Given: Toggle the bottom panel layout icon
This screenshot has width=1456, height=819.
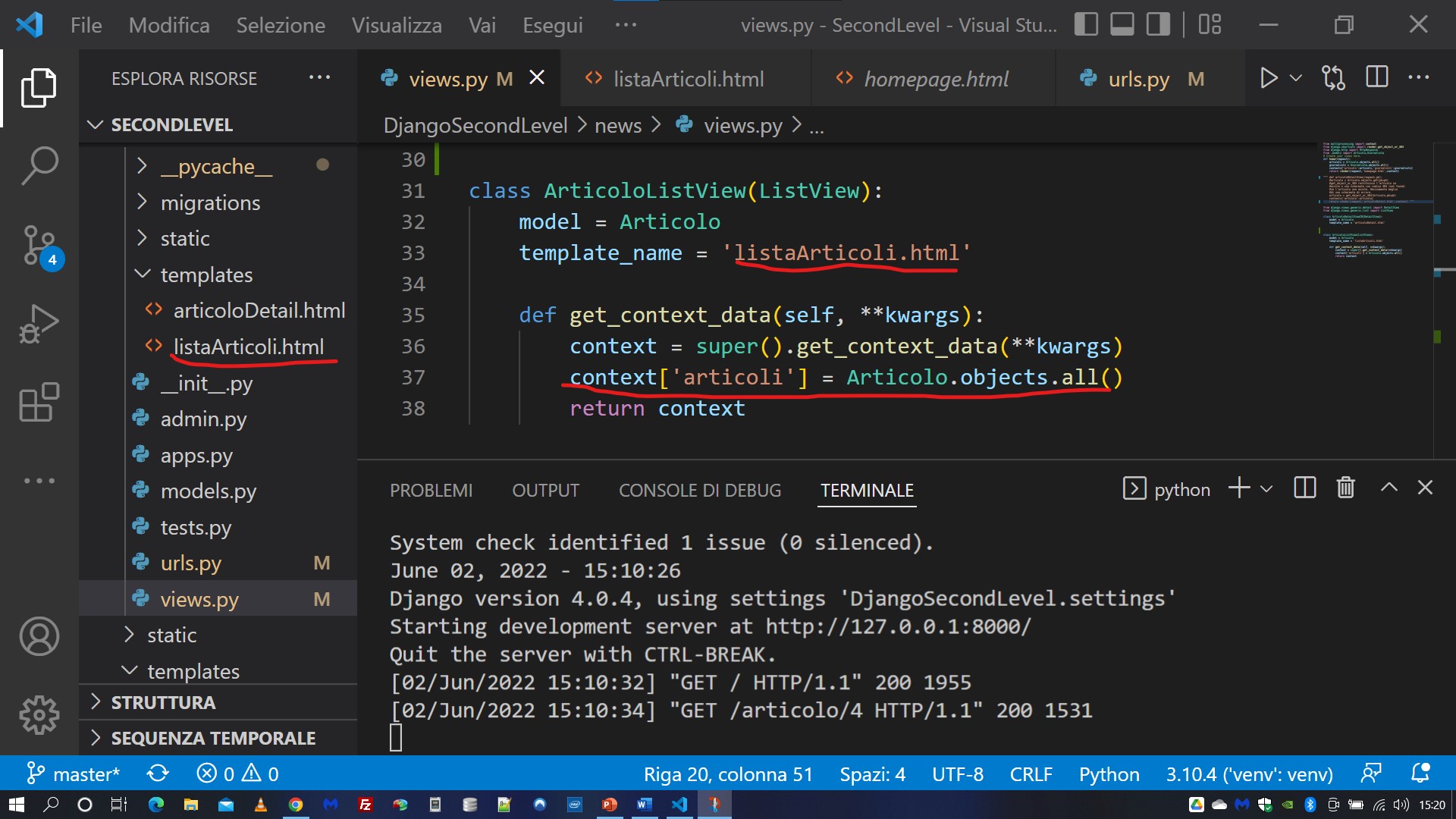Looking at the screenshot, I should click(1122, 25).
